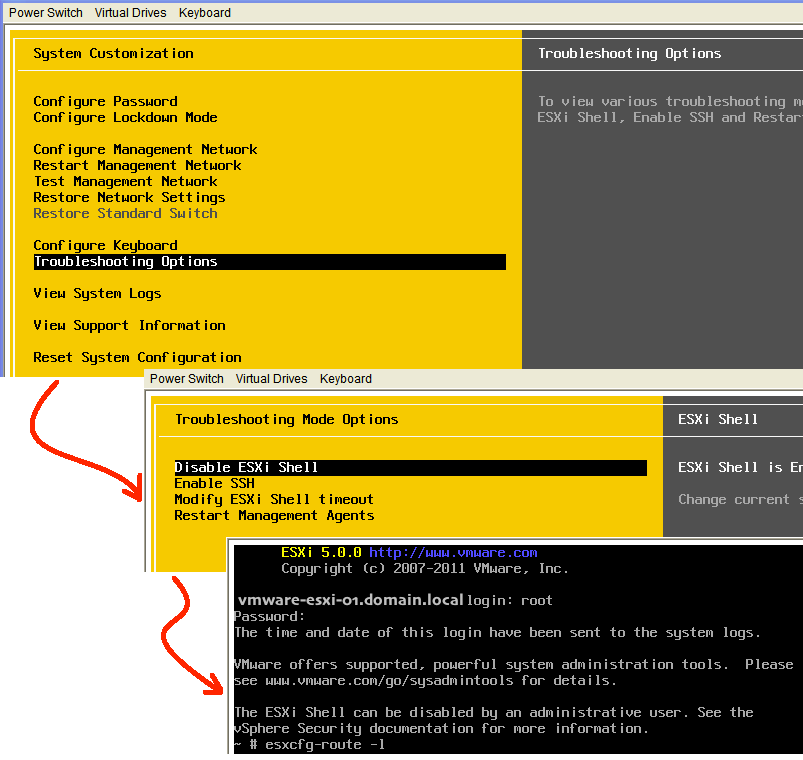Select Configure Password option
Image resolution: width=803 pixels, height=760 pixels.
coord(105,101)
